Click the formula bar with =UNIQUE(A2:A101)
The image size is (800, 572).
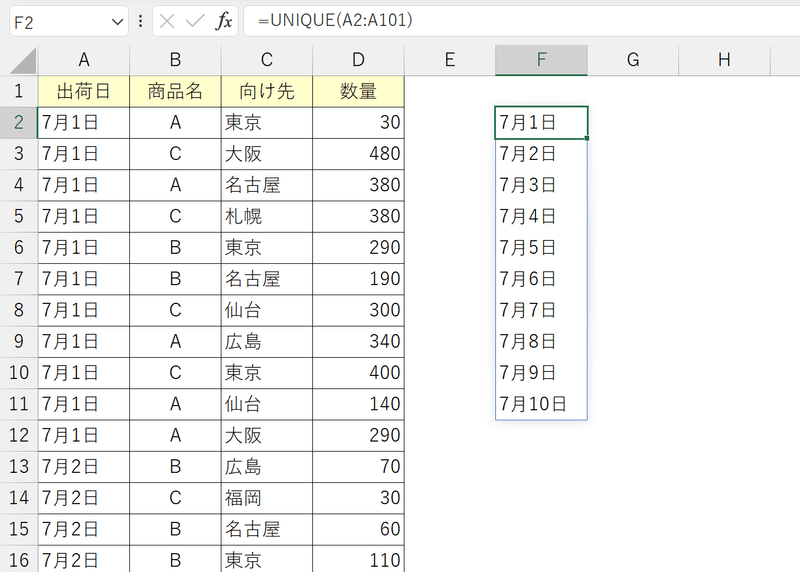click(x=521, y=21)
